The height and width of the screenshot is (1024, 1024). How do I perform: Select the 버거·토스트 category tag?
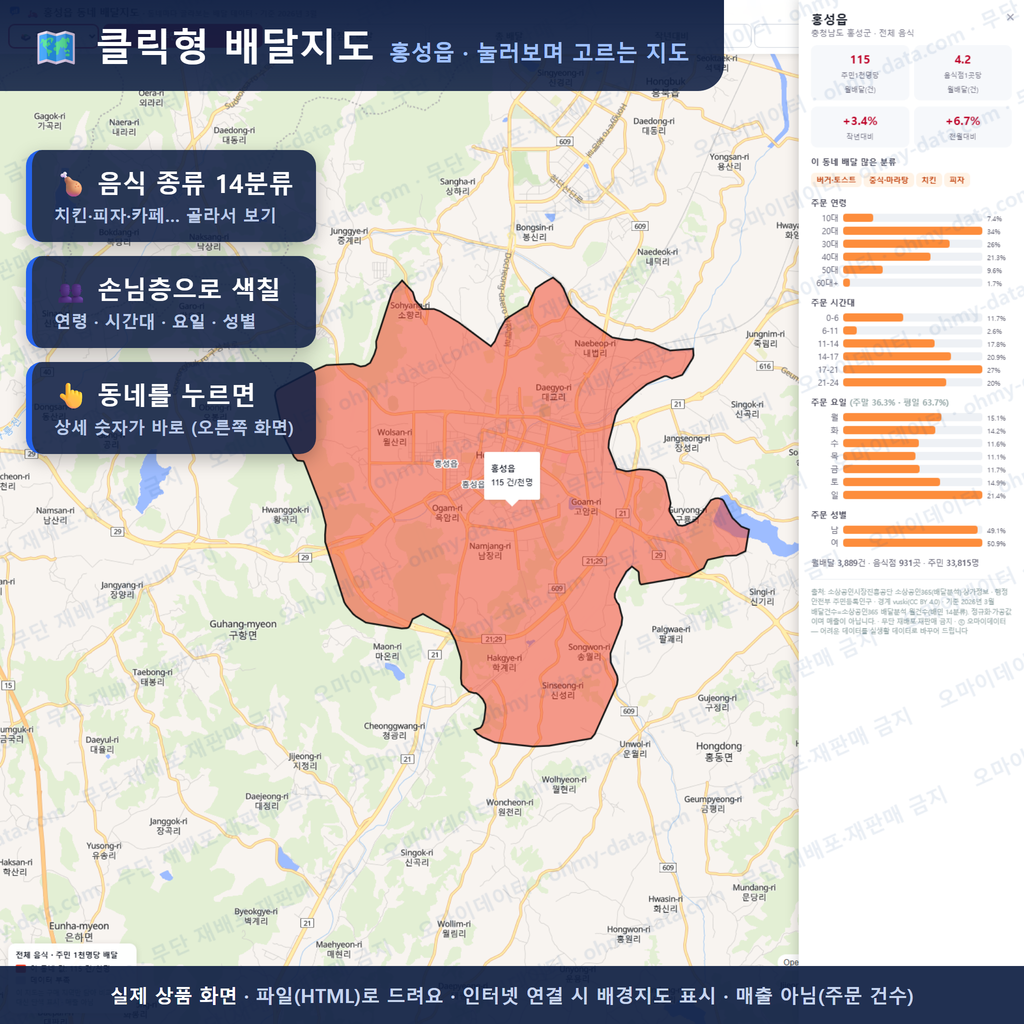[835, 180]
